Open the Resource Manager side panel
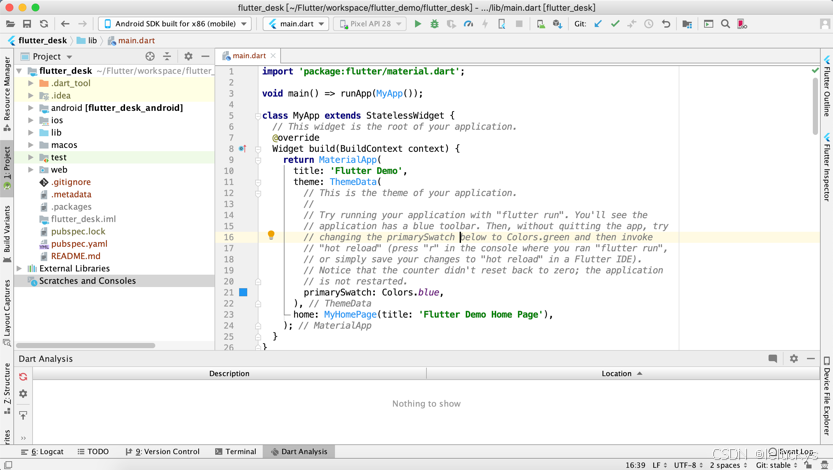This screenshot has width=833, height=470. [x=7, y=93]
